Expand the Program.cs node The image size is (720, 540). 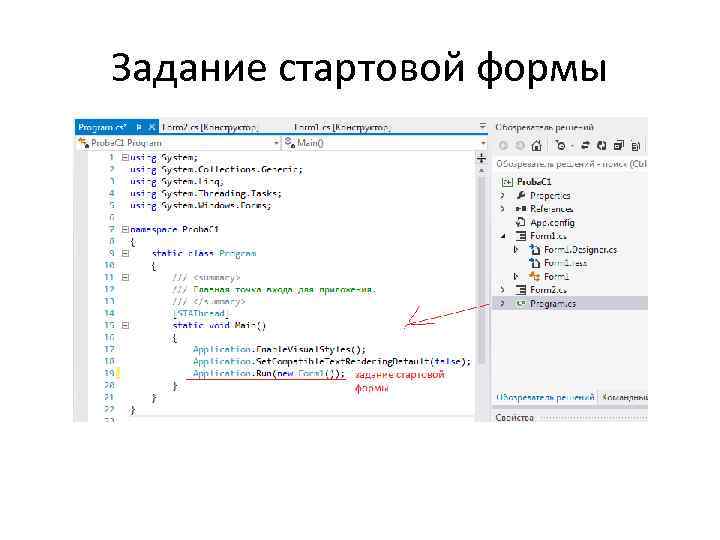502,304
